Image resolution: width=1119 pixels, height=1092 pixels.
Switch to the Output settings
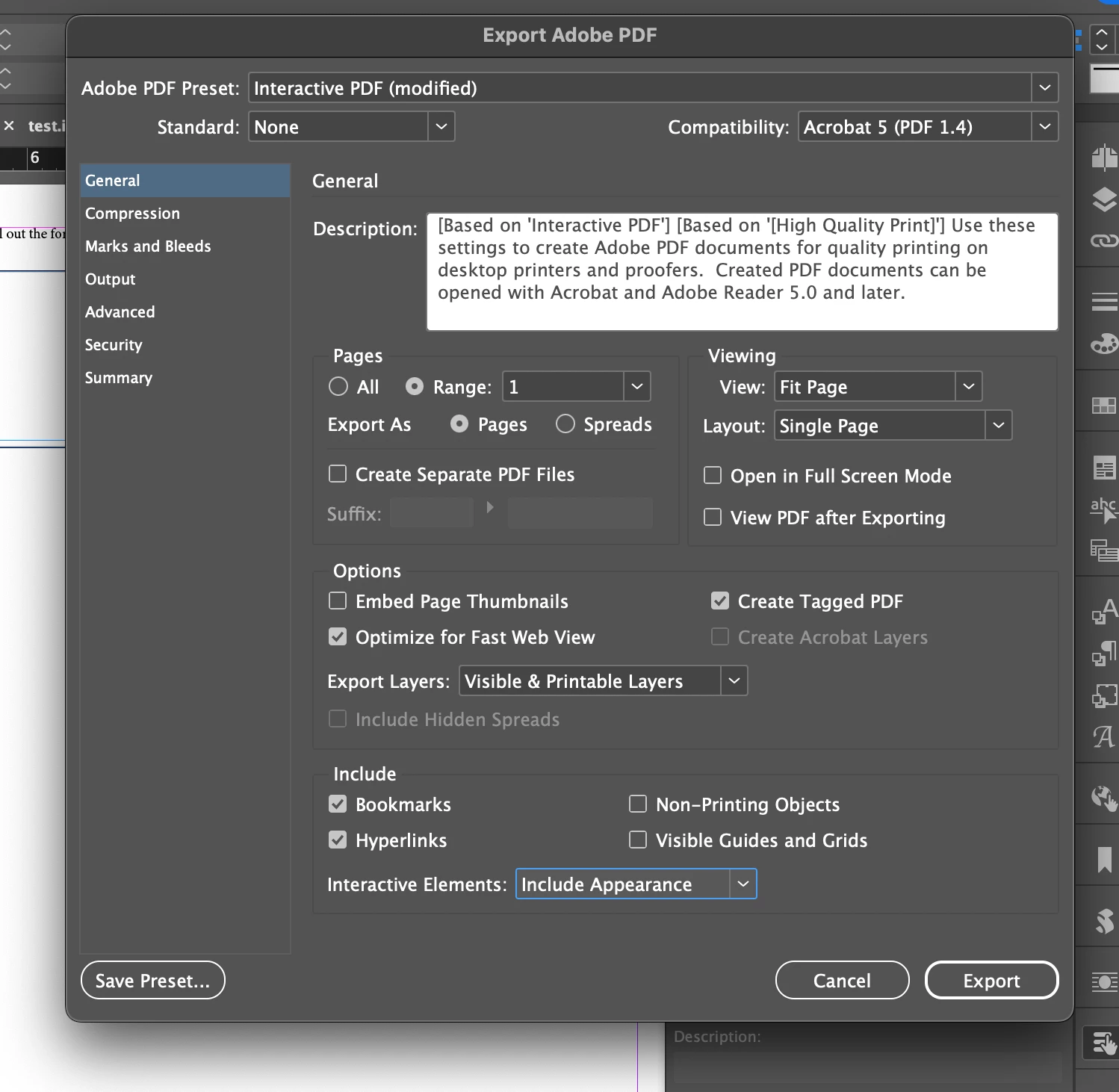point(185,279)
